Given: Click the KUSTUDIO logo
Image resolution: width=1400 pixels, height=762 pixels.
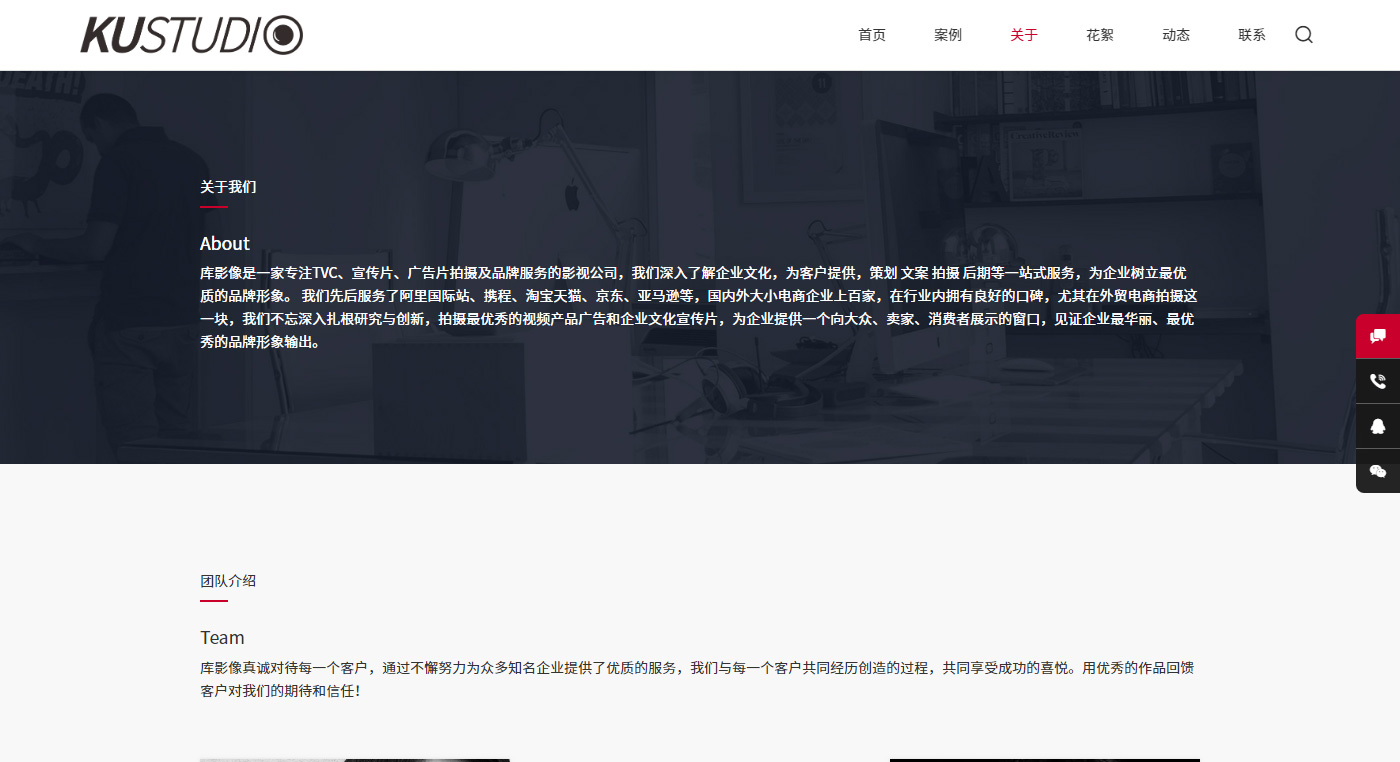Looking at the screenshot, I should [191, 35].
